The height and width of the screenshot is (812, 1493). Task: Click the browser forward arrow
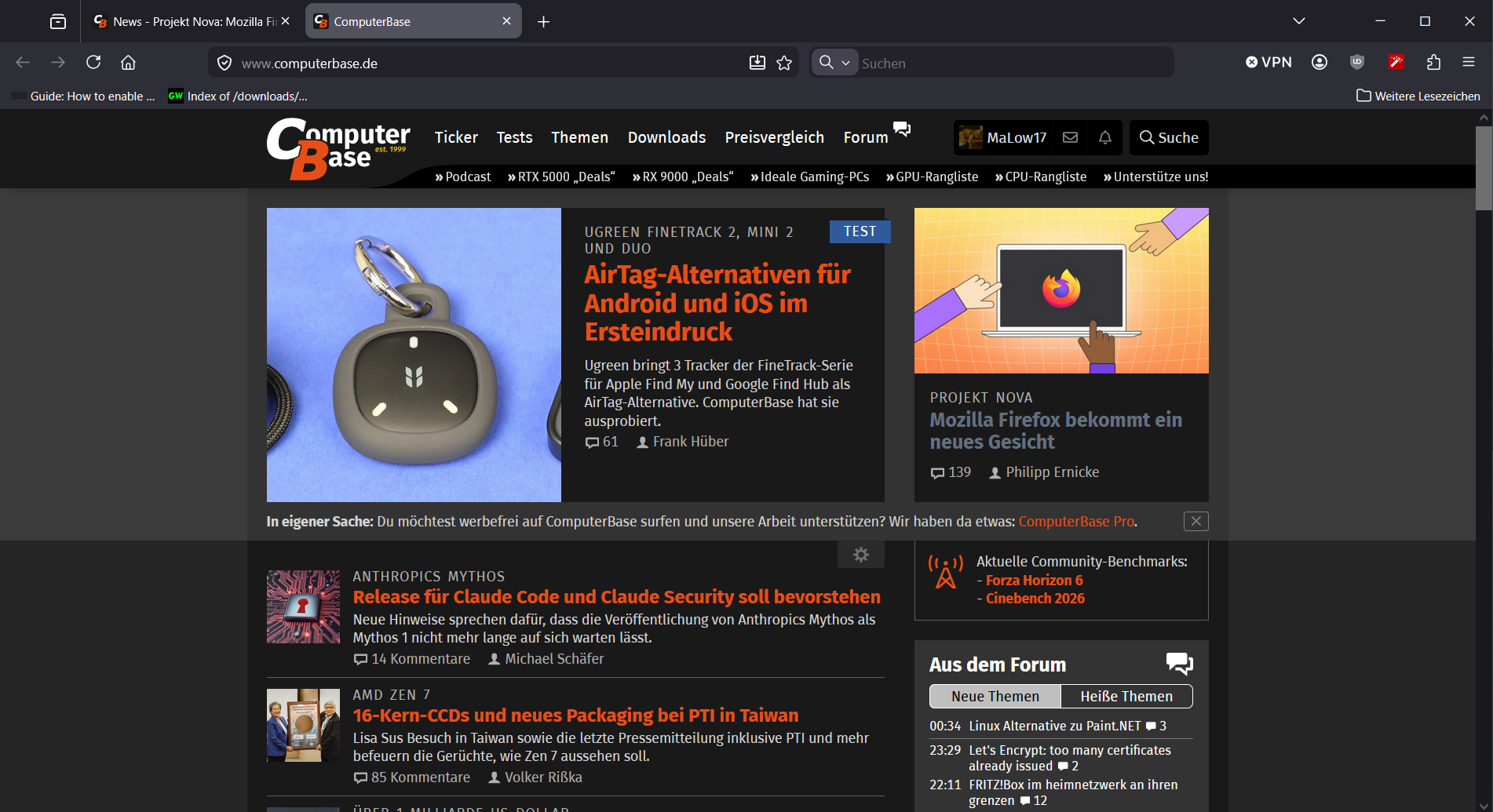58,63
